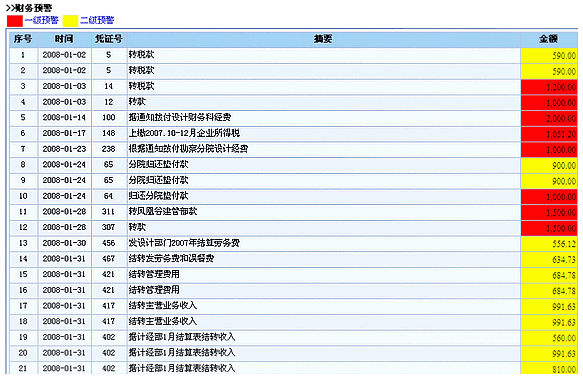Viewport: 583px width, 380px height.
Task: Open the 二级预警 link
Action: click(97, 20)
